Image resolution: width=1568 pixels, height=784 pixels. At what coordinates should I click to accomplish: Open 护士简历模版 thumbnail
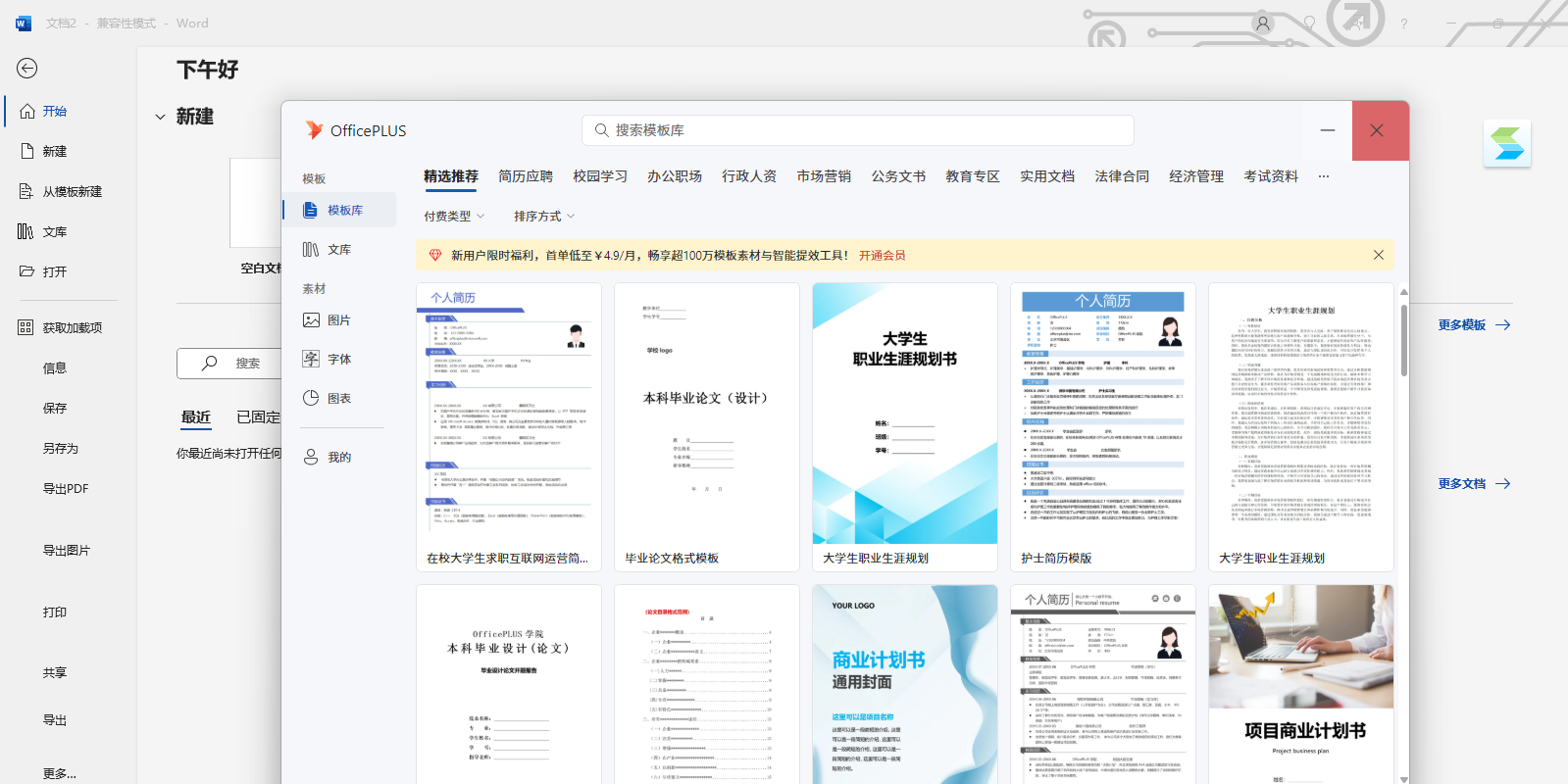(1103, 427)
